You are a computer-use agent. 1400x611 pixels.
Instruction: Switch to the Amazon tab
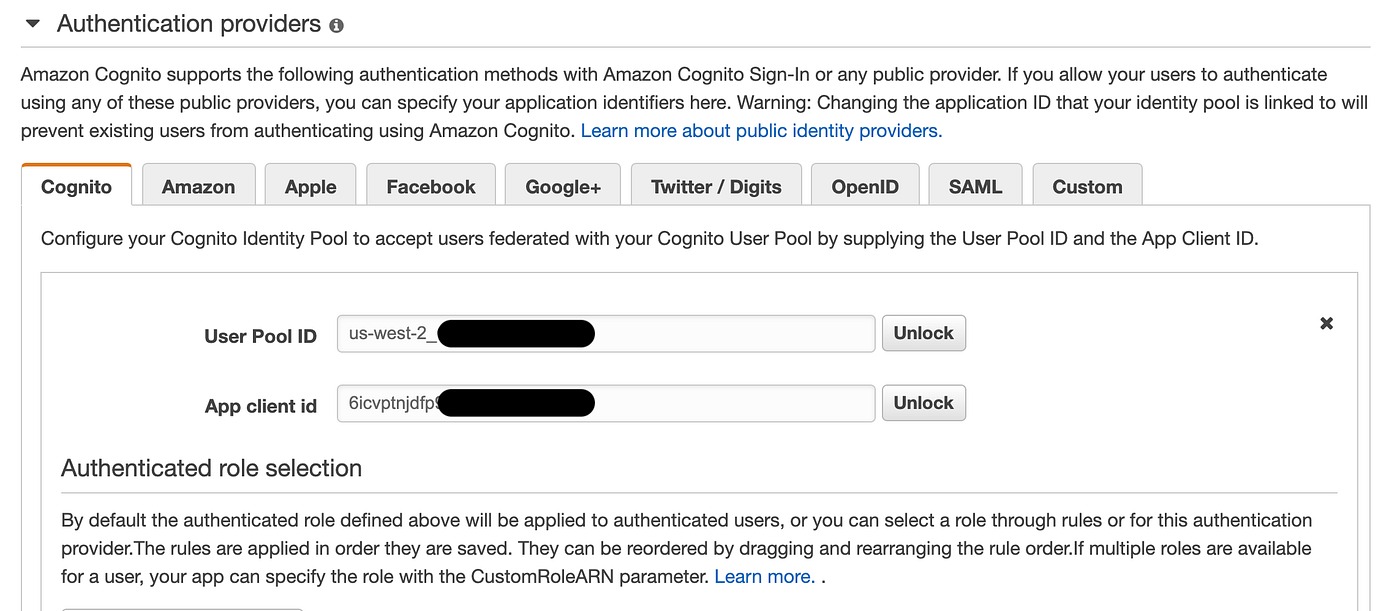(x=198, y=187)
